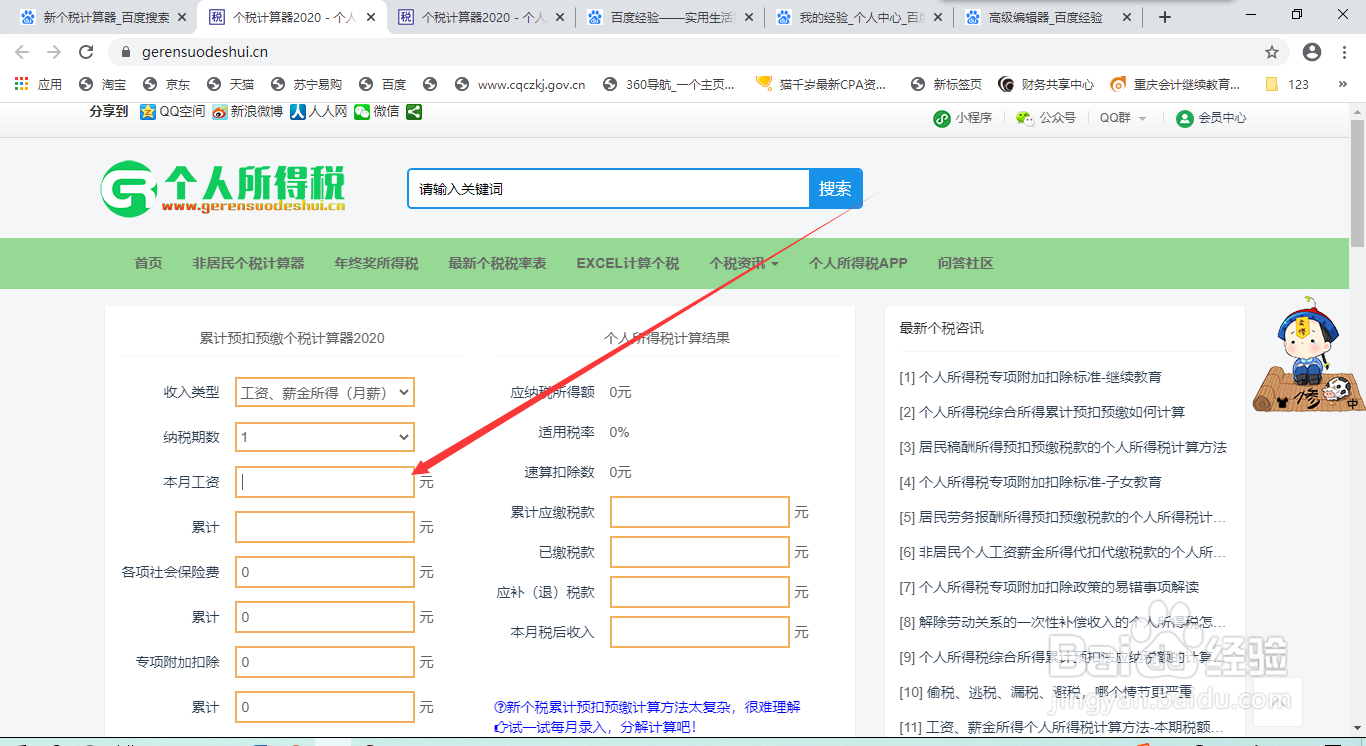Open 问答社区 nav item

(x=966, y=263)
